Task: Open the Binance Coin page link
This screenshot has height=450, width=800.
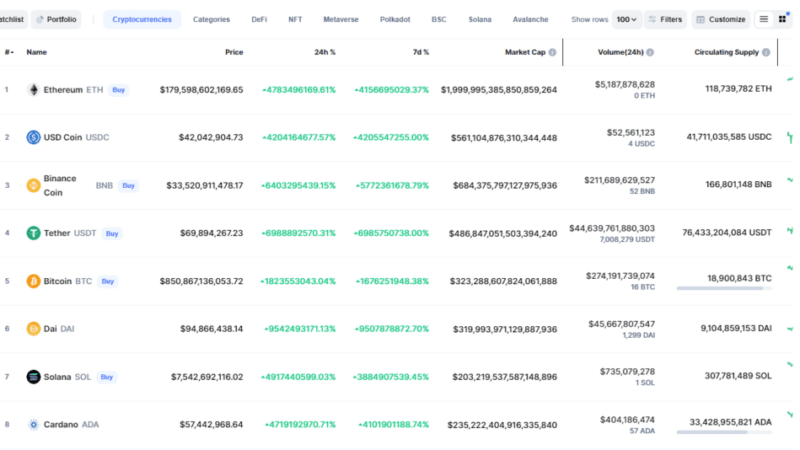Action: pyautogui.click(x=60, y=185)
